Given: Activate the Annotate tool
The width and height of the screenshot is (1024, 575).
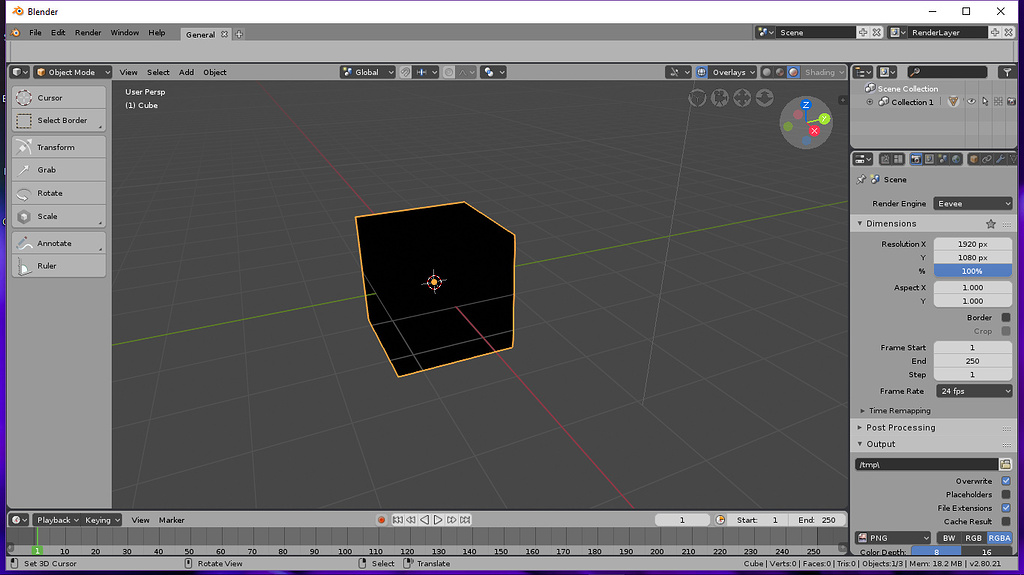Looking at the screenshot, I should coord(59,243).
